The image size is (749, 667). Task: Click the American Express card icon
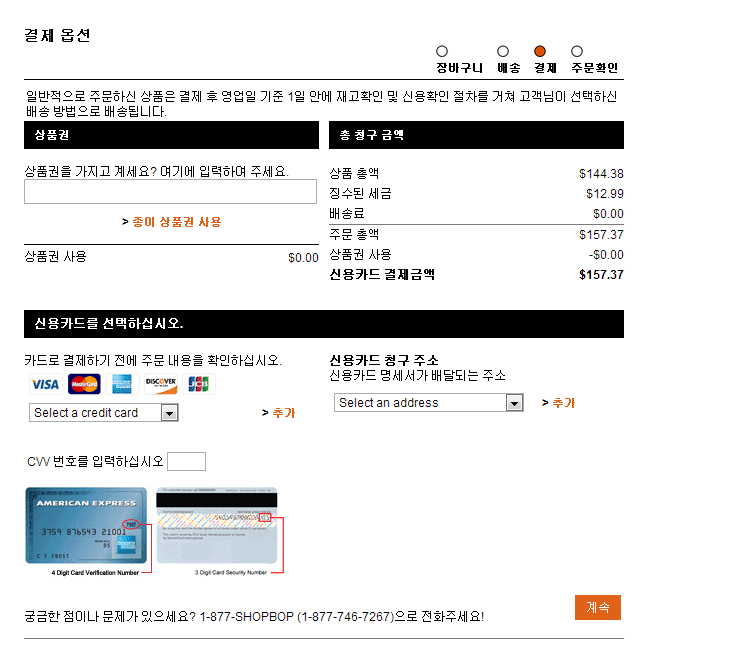click(x=122, y=384)
